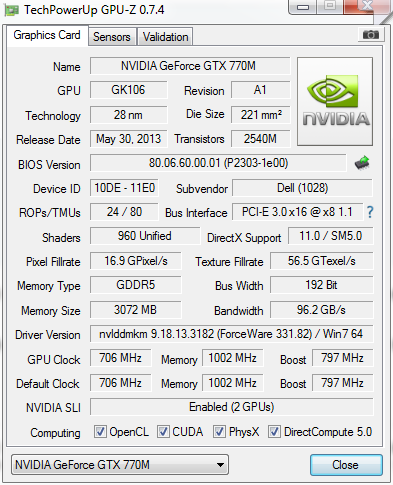Select the Graphics Card tab

(47, 35)
